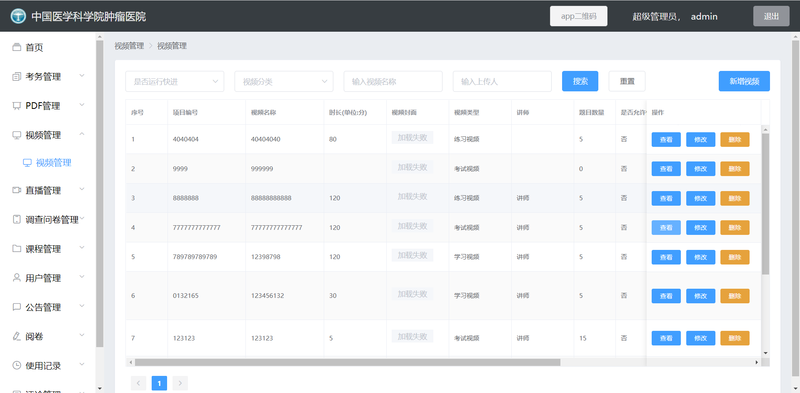The width and height of the screenshot is (800, 393).
Task: Click the 阅卷 pencil icon
Action: click(16, 336)
